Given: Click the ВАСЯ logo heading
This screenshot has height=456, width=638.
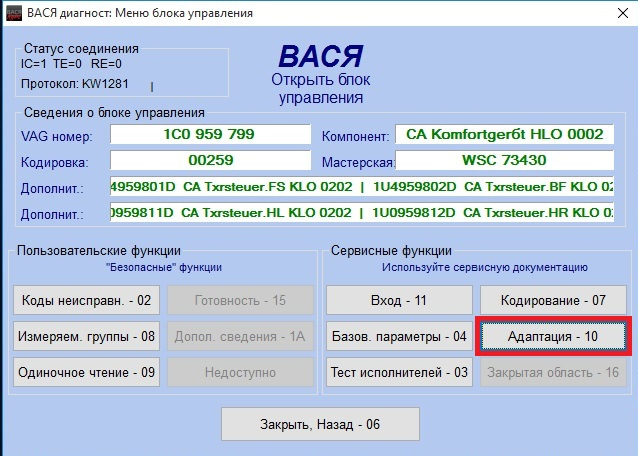Looking at the screenshot, I should [321, 56].
